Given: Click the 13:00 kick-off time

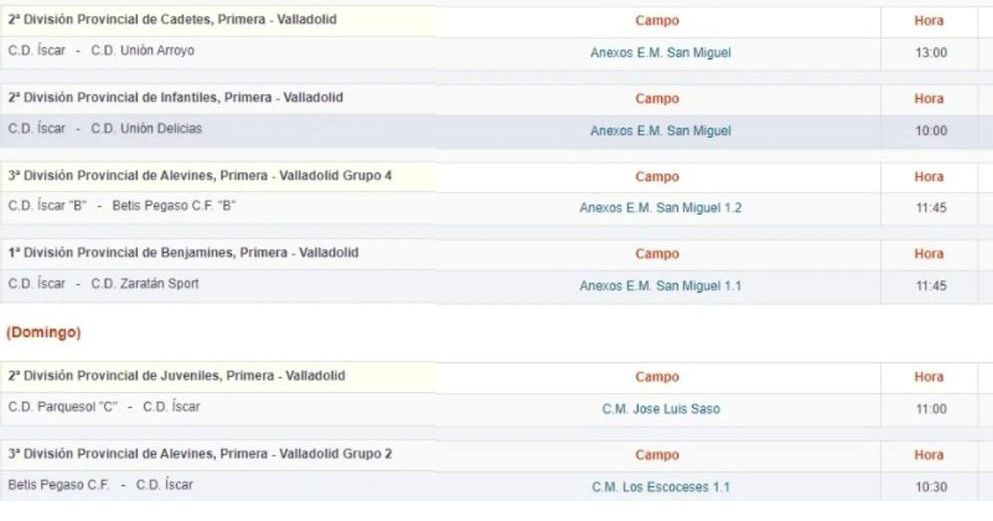Looking at the screenshot, I should tap(929, 53).
